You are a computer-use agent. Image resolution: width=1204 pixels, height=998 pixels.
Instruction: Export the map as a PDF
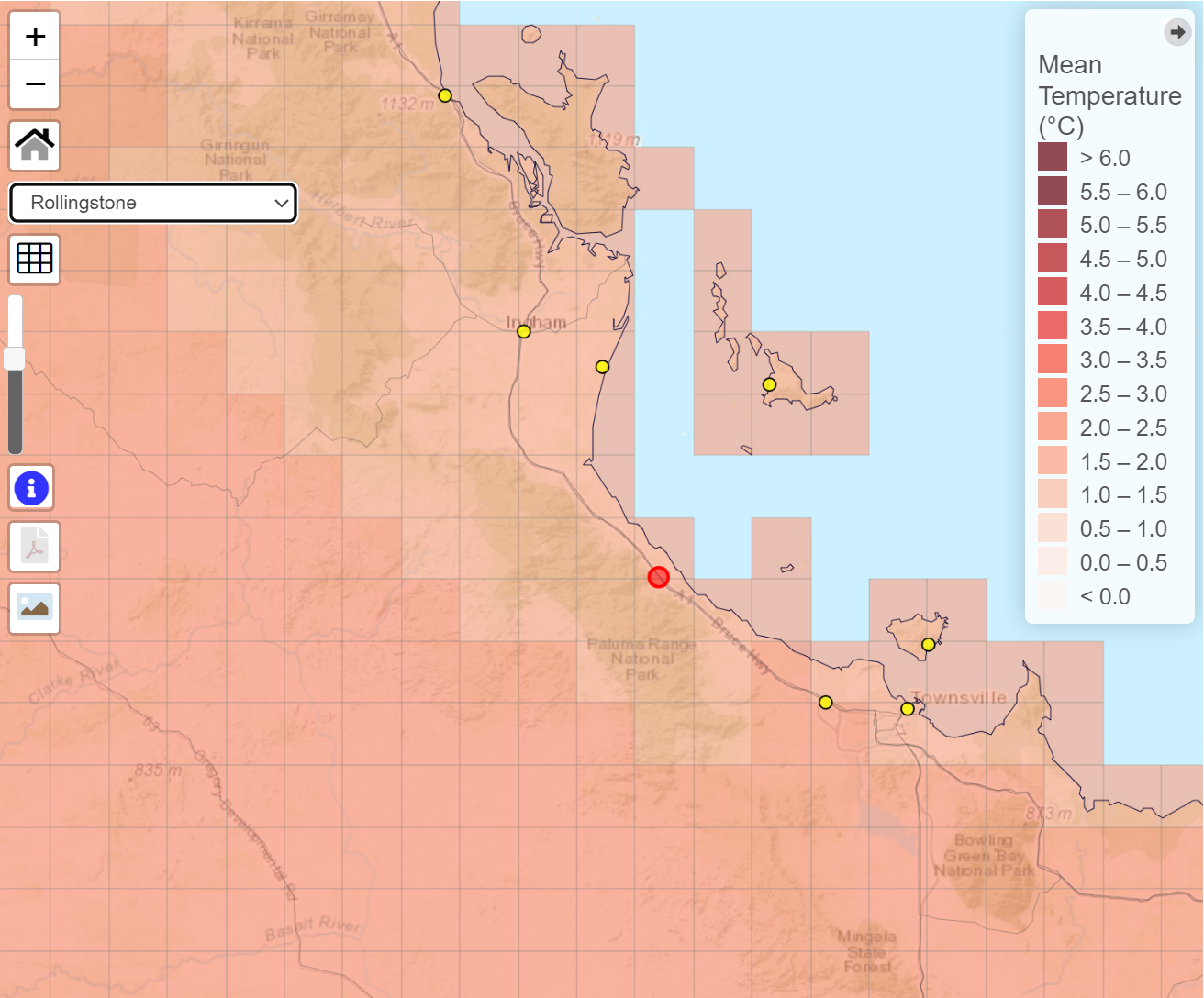(x=34, y=547)
